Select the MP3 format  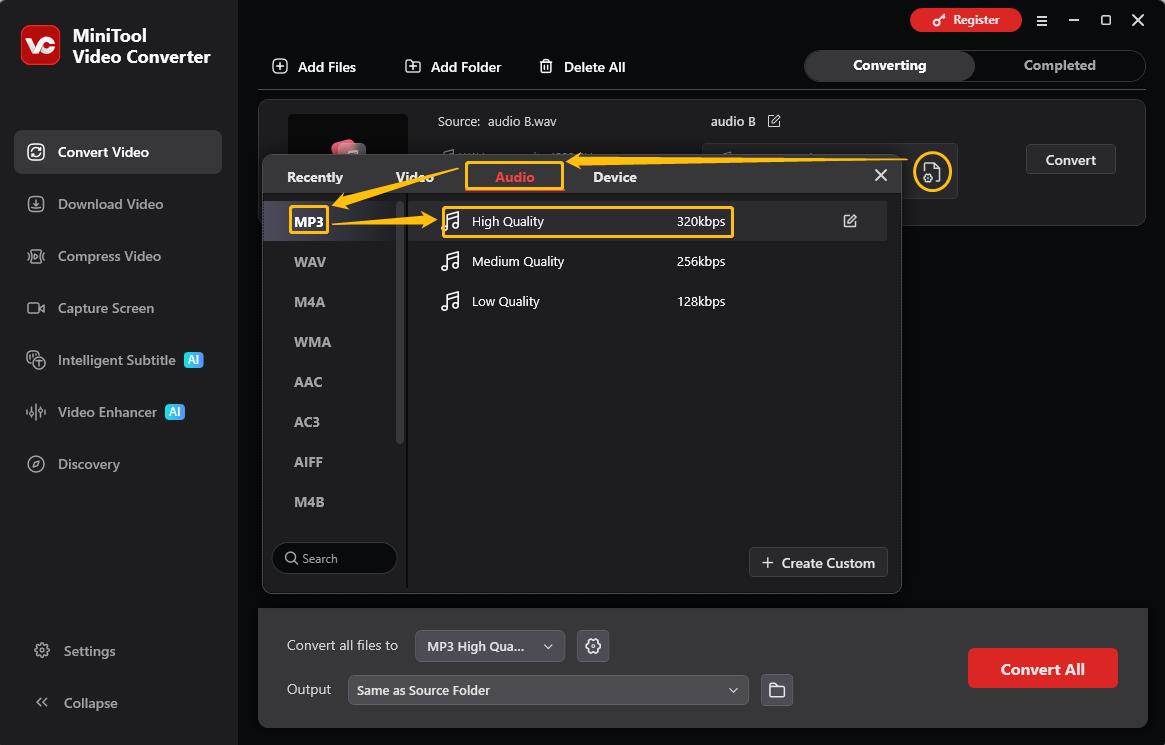pos(308,221)
